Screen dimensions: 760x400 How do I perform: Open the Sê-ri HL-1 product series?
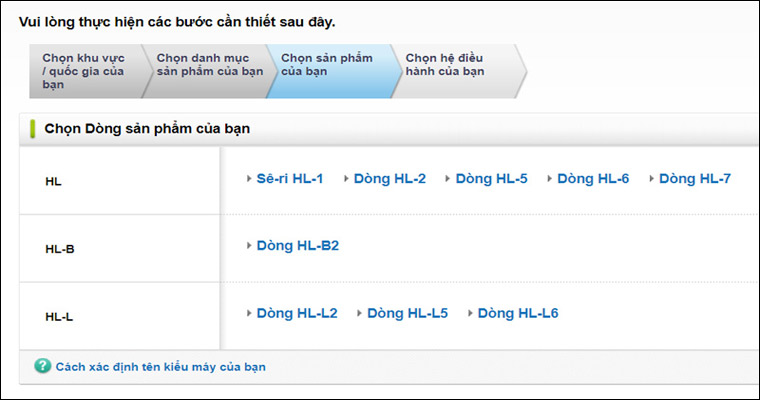point(289,179)
